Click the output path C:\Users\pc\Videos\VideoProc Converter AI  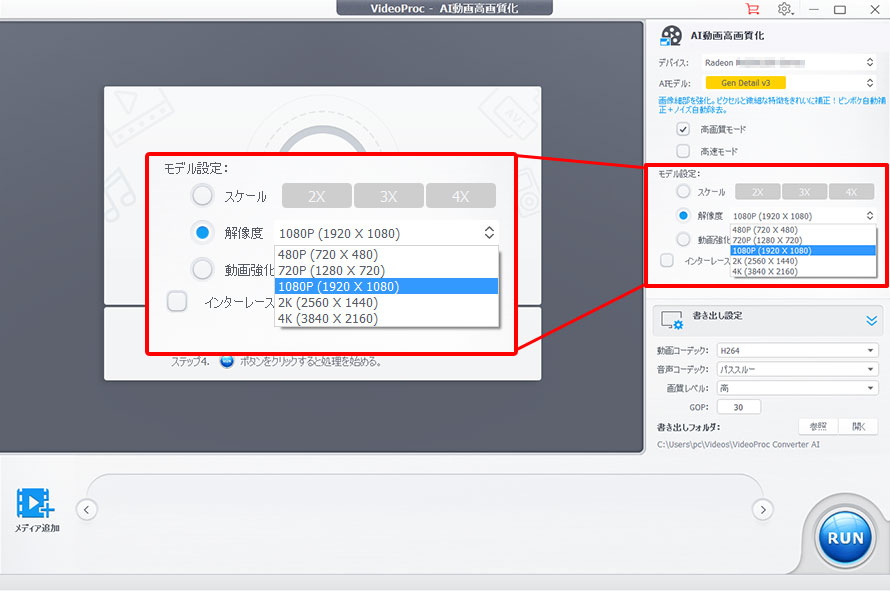(738, 445)
